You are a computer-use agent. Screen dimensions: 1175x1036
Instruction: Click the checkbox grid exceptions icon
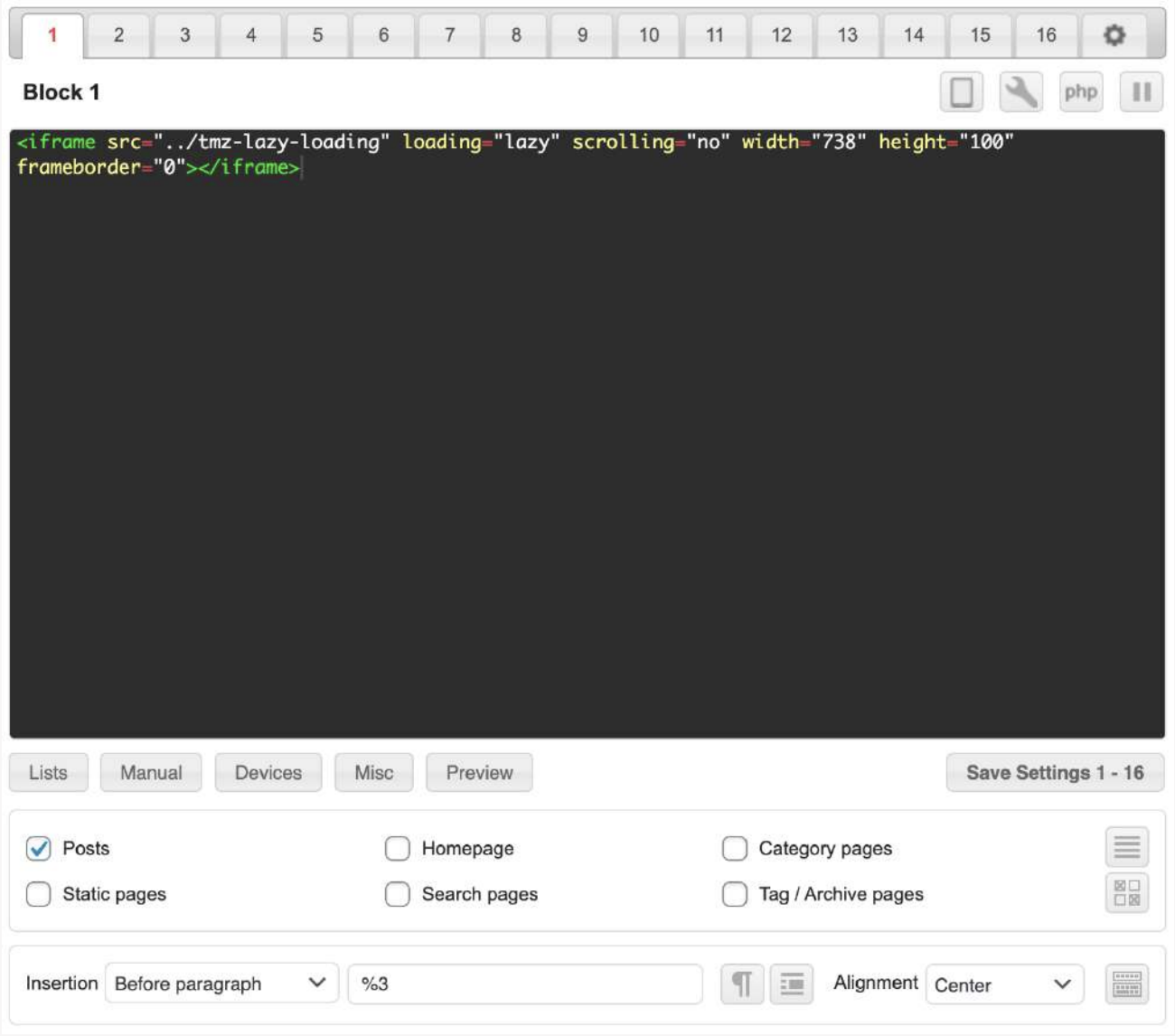(1126, 893)
